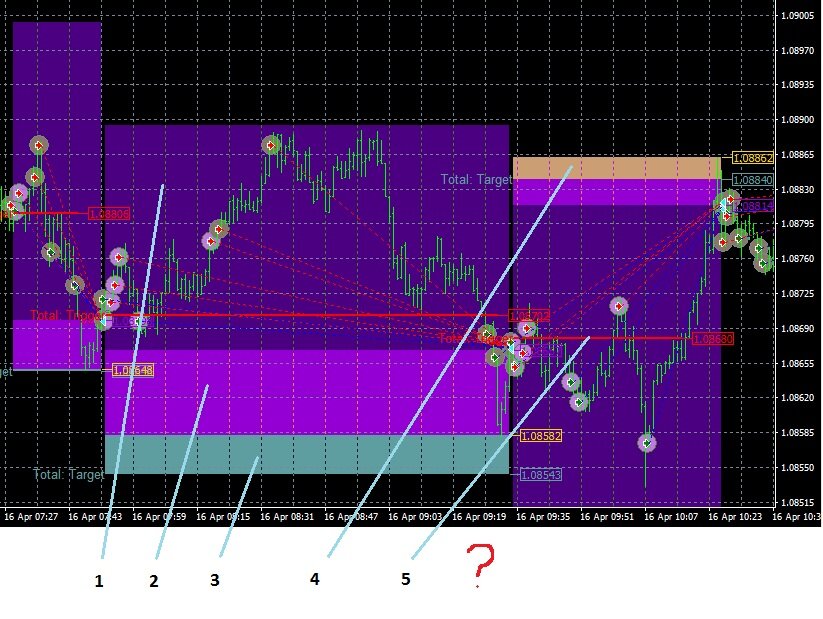This screenshot has height=619, width=823.
Task: Select the teal target zone rectangle
Action: [307, 455]
